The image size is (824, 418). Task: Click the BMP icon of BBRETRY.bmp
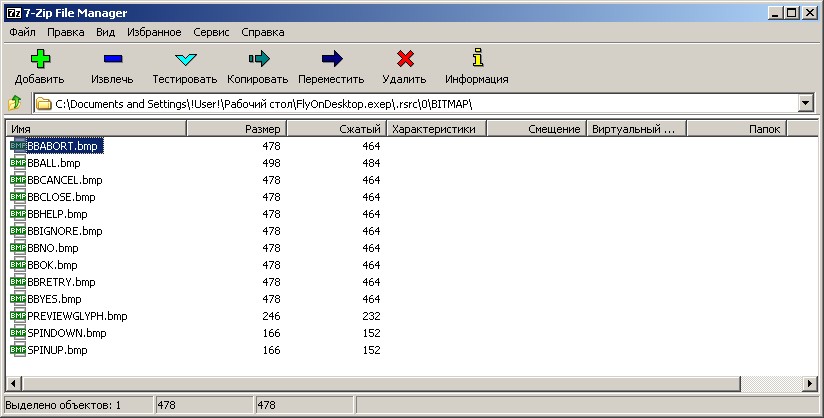pyautogui.click(x=18, y=282)
